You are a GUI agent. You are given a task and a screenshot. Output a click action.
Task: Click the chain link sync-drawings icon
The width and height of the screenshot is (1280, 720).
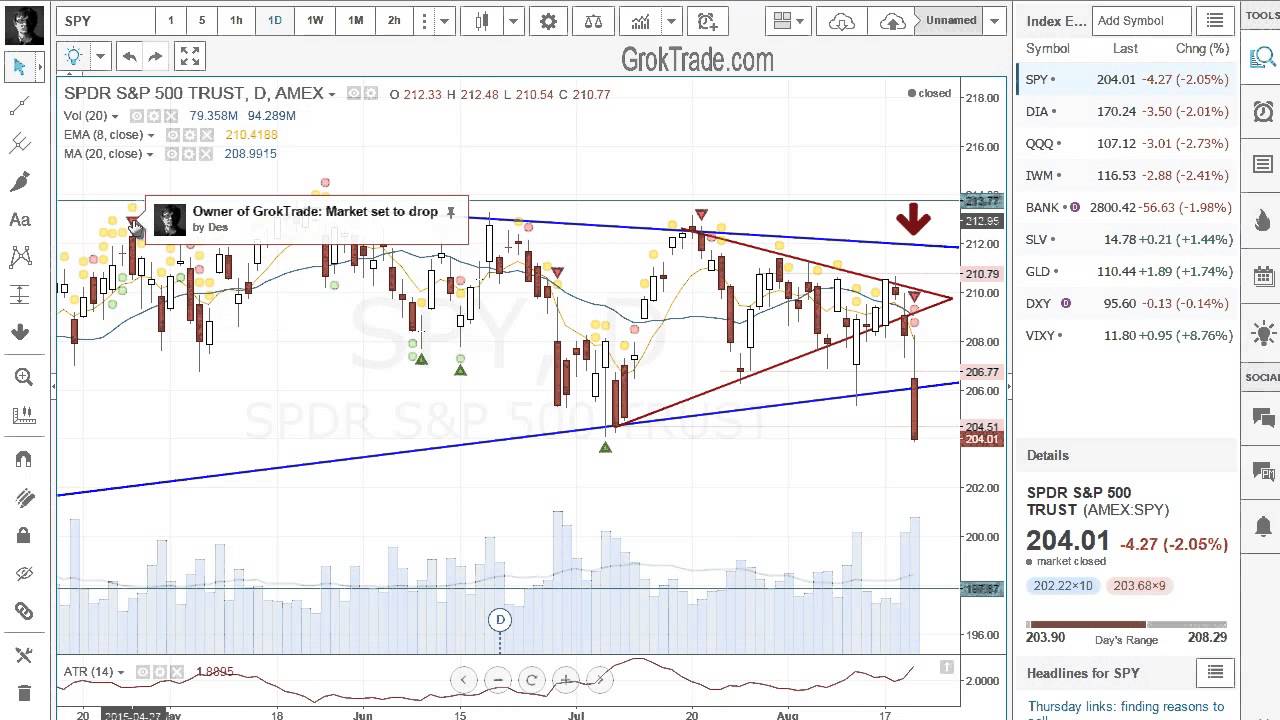(x=22, y=611)
